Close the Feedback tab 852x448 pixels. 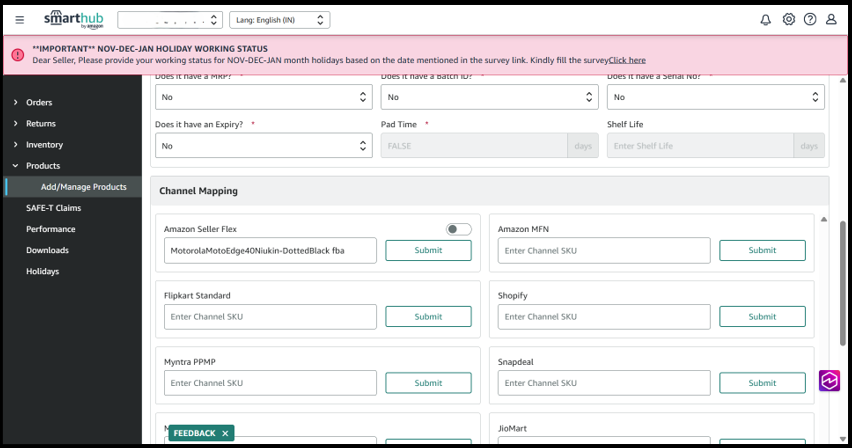point(226,433)
